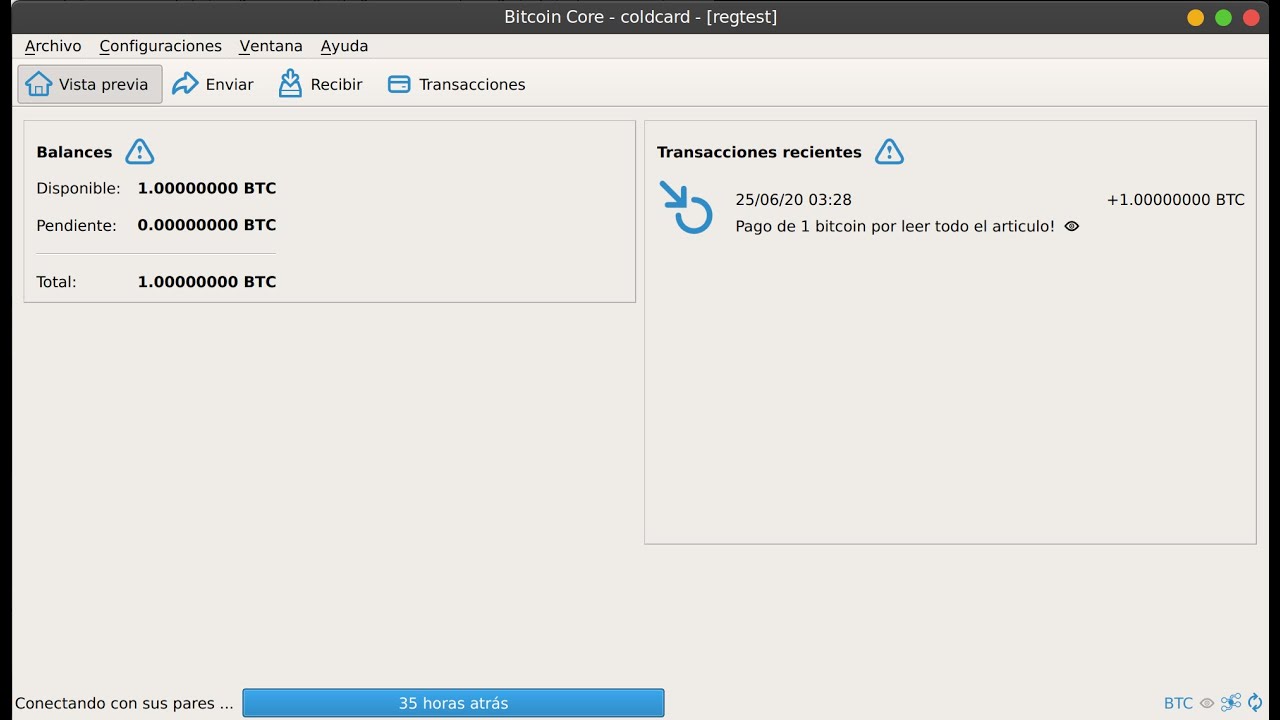Viewport: 1280px width, 720px height.
Task: Click the watch-only eye icon in status bar
Action: [x=1207, y=703]
